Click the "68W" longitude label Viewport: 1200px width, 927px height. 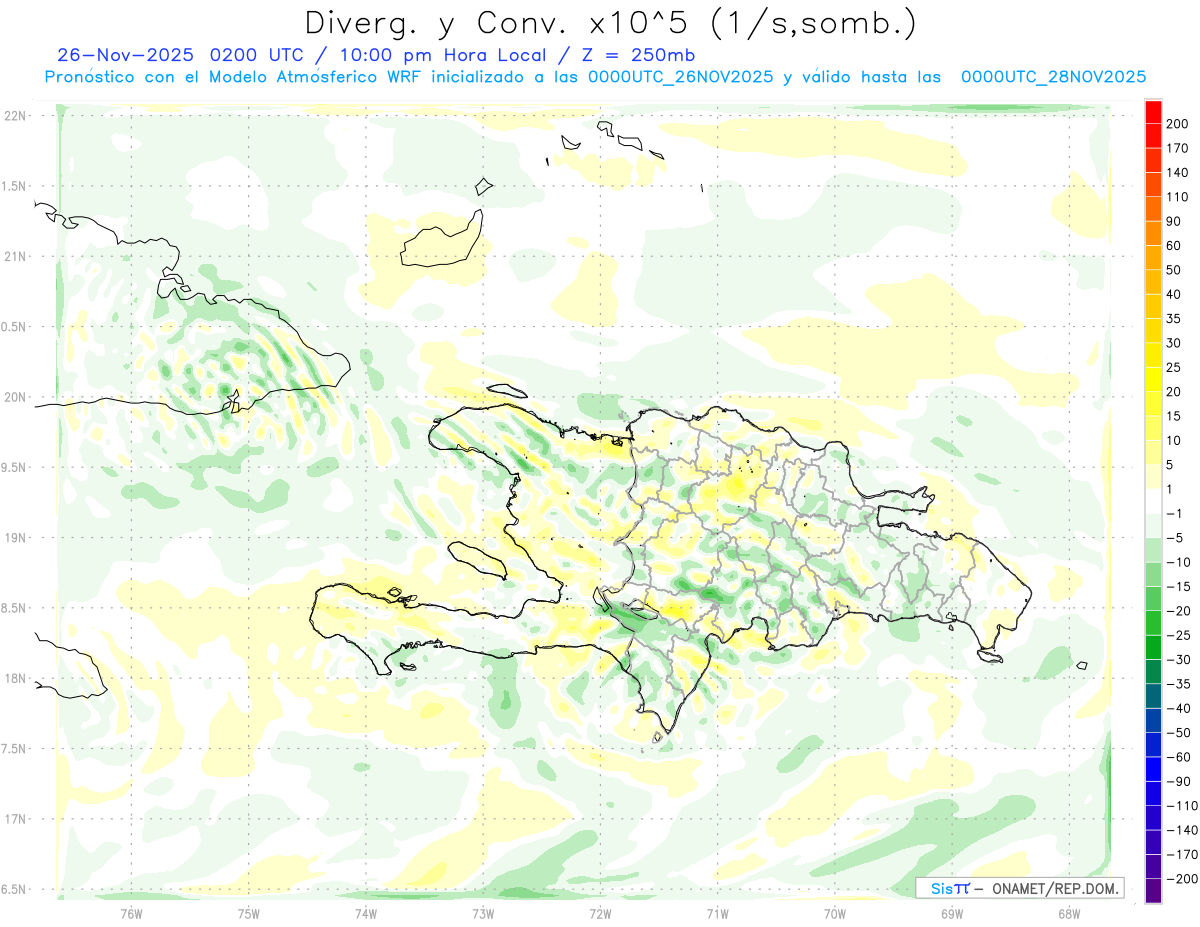(x=1069, y=912)
